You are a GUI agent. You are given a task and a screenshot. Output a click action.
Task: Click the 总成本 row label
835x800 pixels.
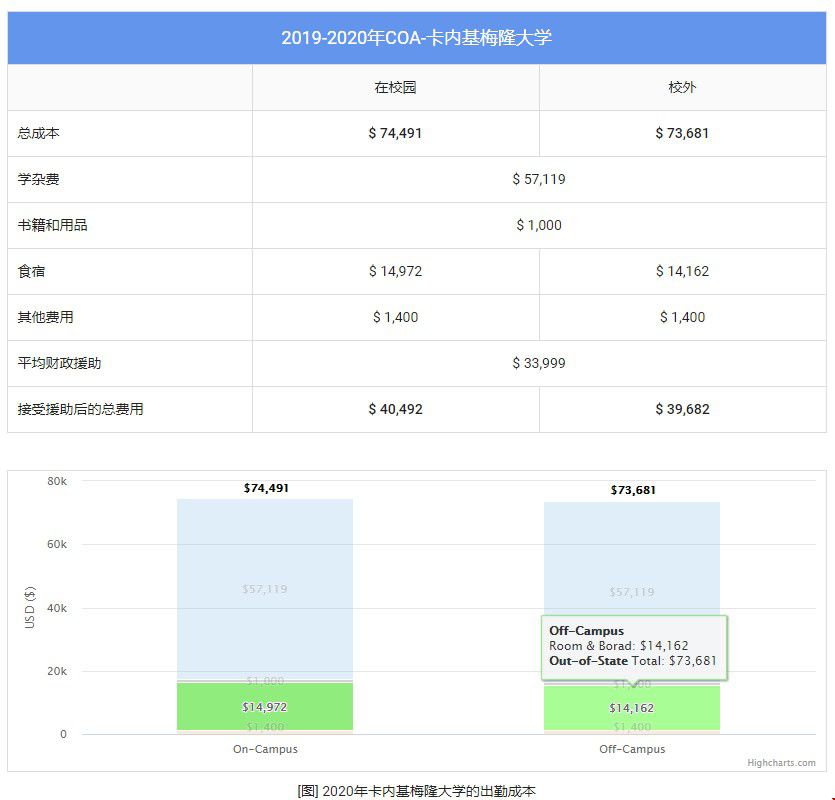tap(38, 133)
